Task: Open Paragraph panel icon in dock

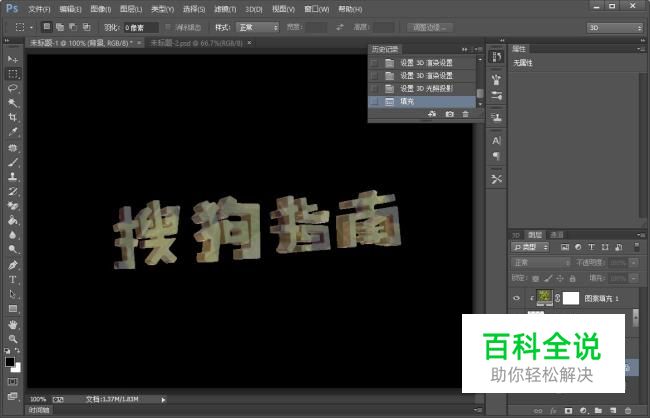Action: pos(496,156)
